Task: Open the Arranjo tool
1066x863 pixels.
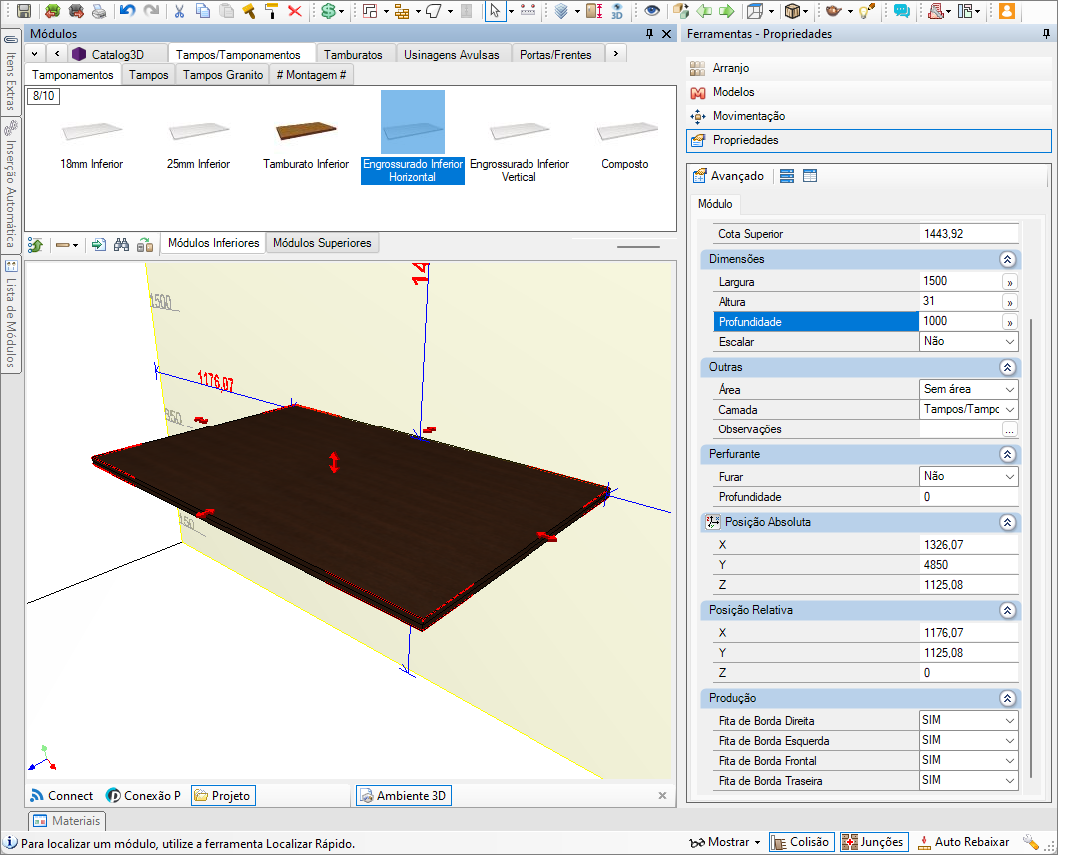Action: click(x=869, y=68)
